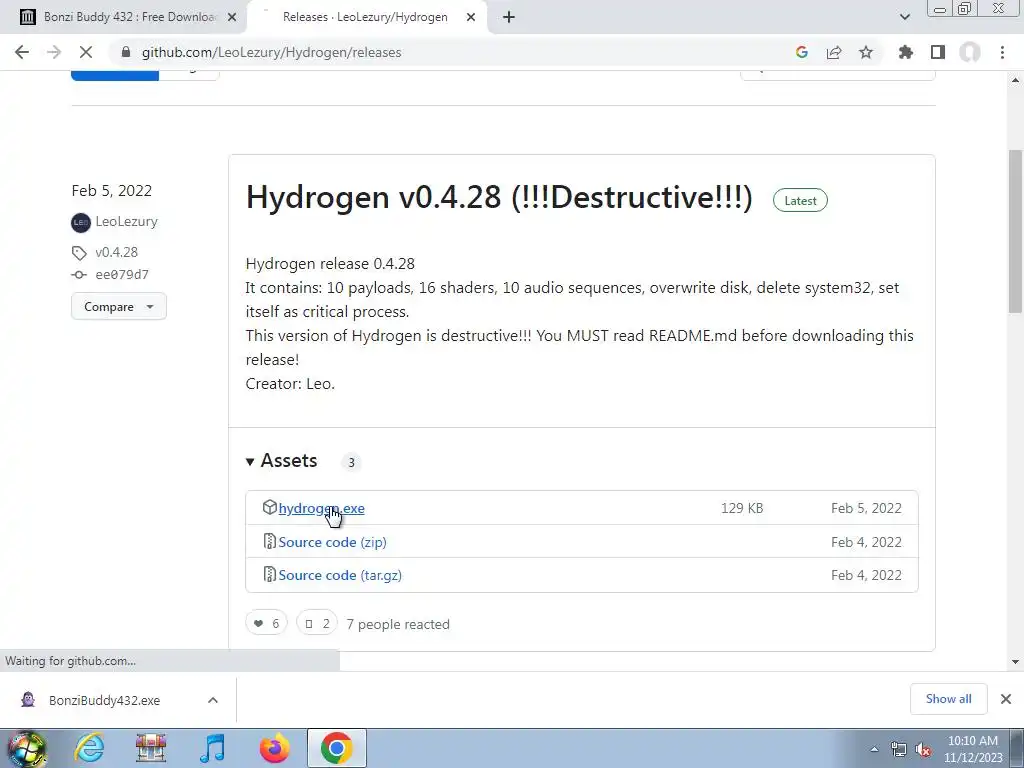Show all downloads
Viewport: 1024px width, 768px height.
click(948, 699)
